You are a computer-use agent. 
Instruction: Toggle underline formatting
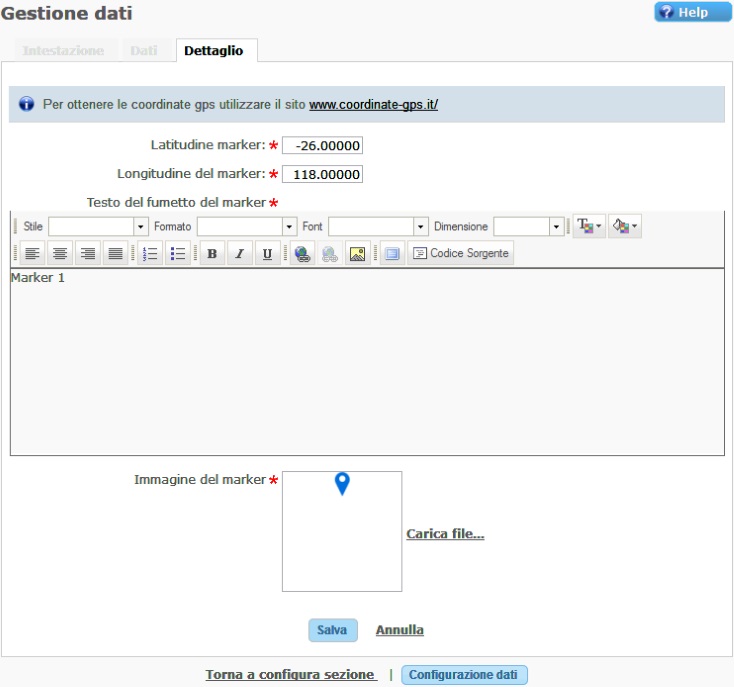point(267,254)
